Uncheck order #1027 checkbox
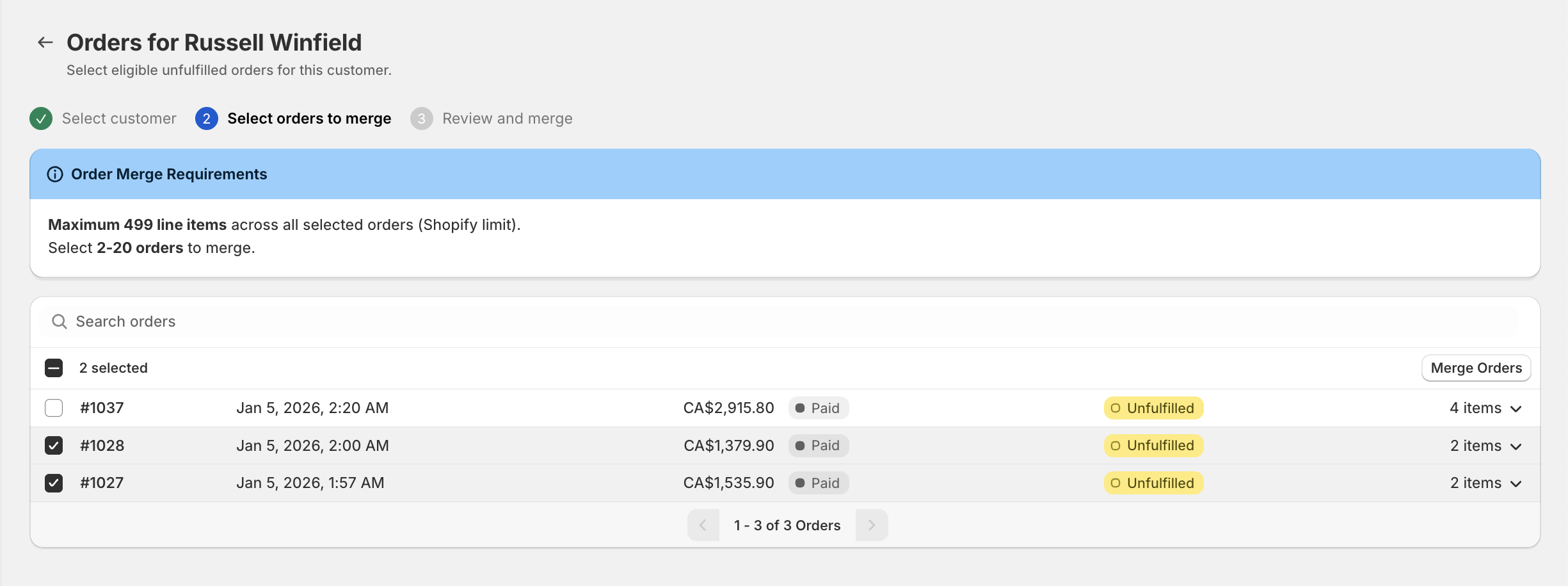 click(x=54, y=483)
